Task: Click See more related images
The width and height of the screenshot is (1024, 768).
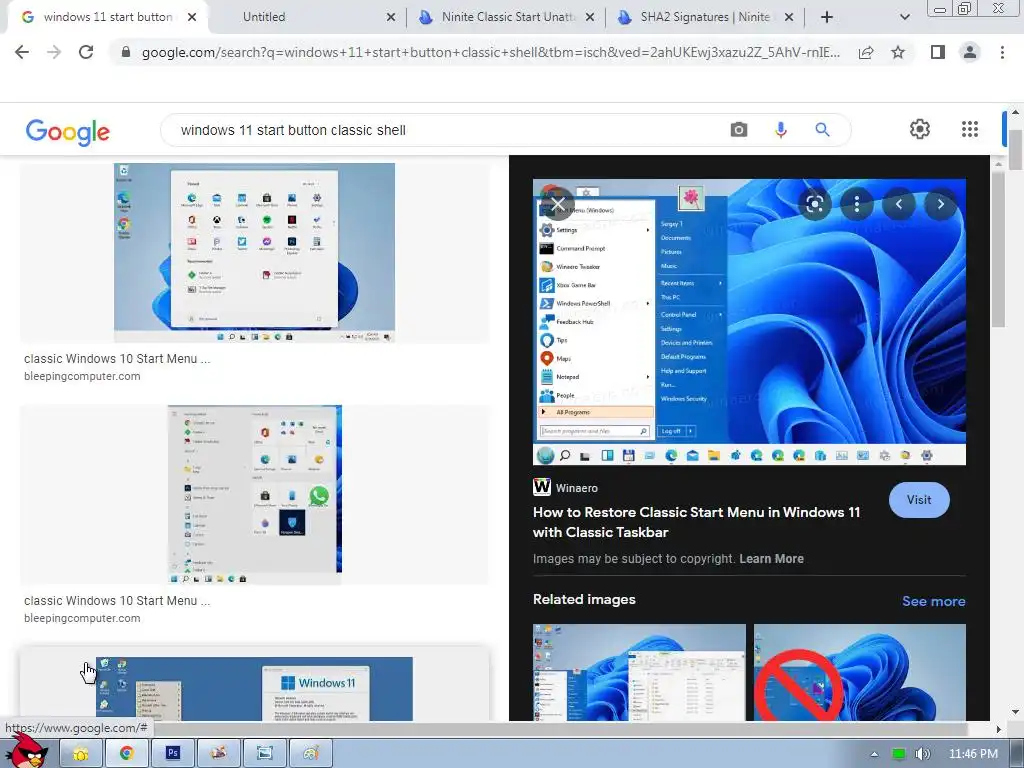Action: [933, 601]
